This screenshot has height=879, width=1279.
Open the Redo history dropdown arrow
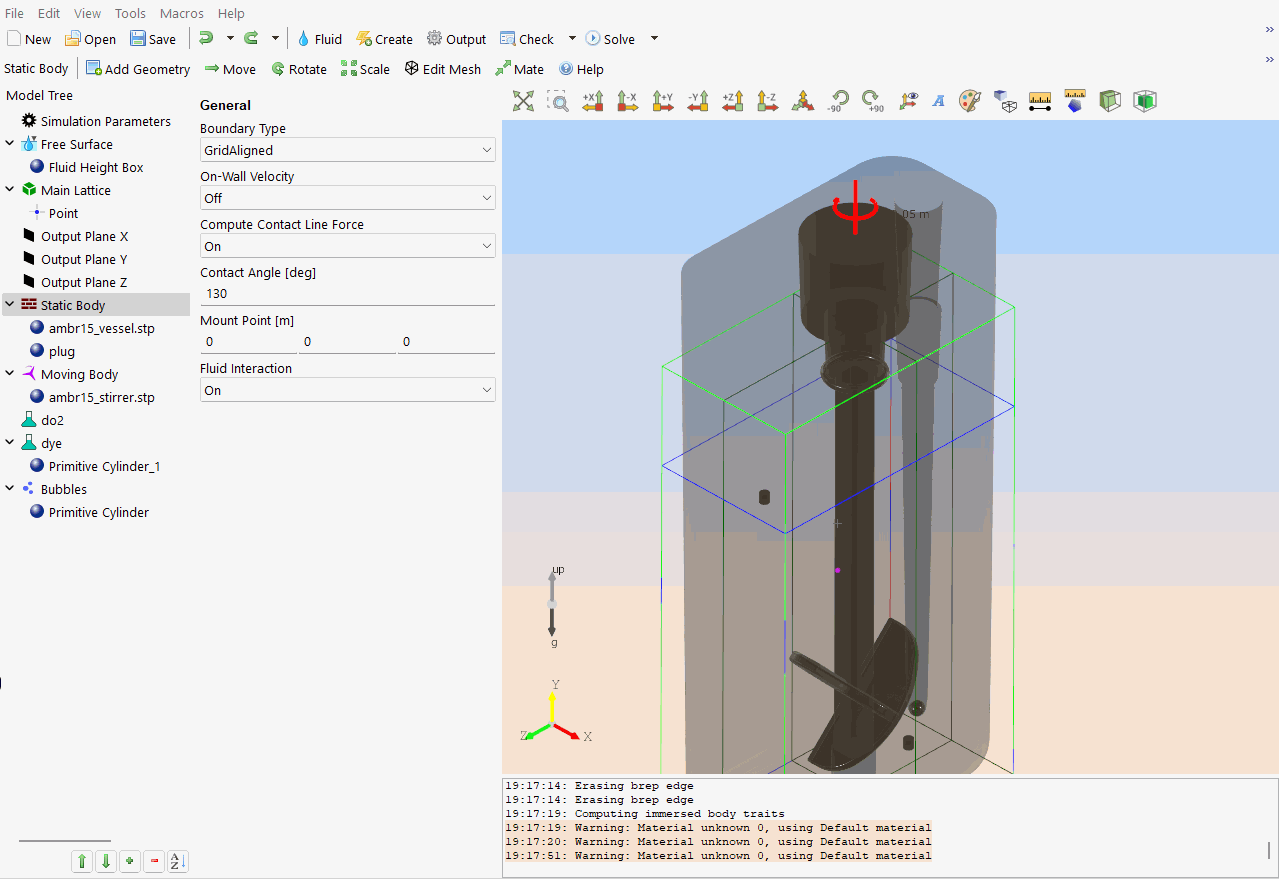coord(275,38)
